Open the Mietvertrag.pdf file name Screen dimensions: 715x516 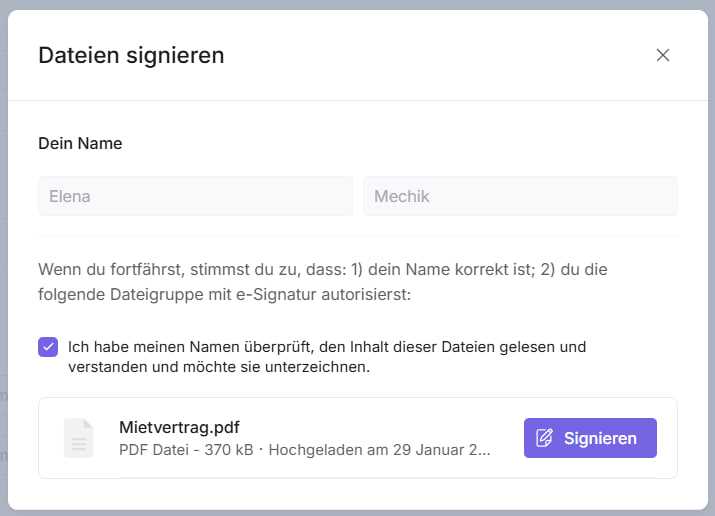click(x=179, y=427)
